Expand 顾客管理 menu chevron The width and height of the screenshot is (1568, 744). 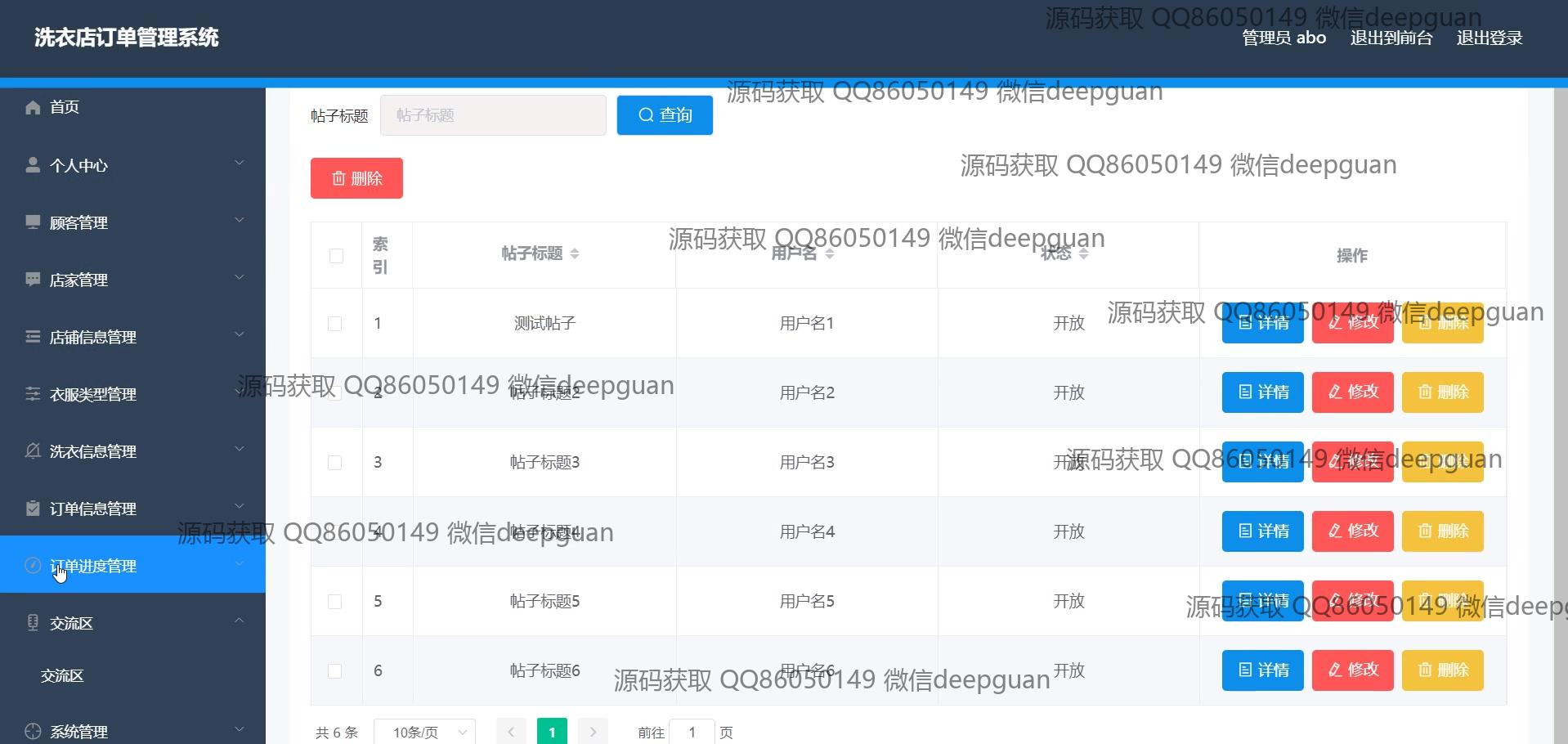240,220
